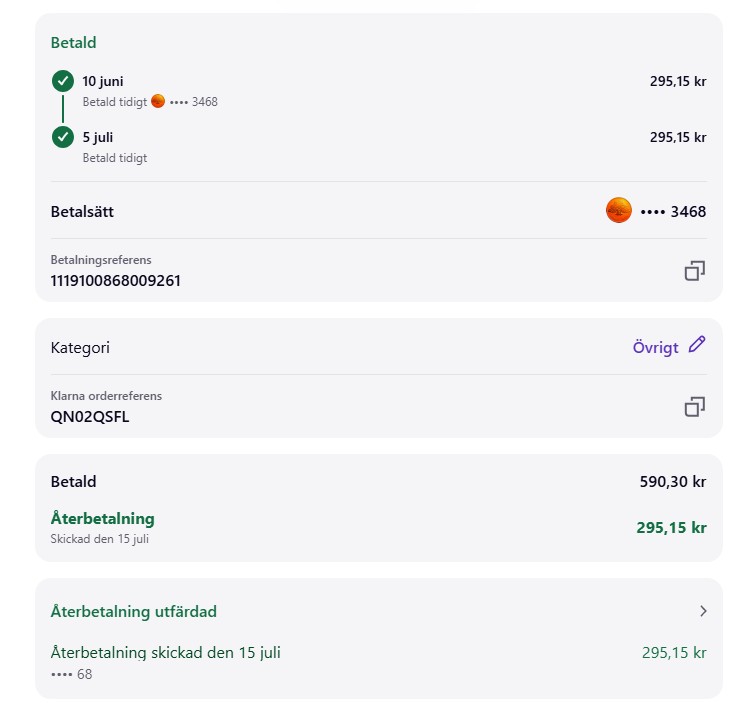755x703 pixels.
Task: Click the reference number 1119100868009261
Action: point(115,281)
